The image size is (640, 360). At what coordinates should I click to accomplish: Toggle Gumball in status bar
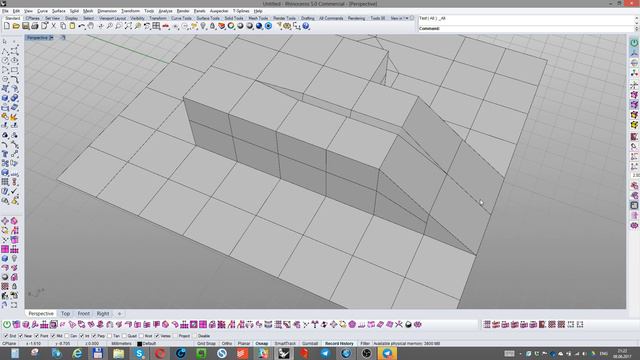[x=310, y=344]
